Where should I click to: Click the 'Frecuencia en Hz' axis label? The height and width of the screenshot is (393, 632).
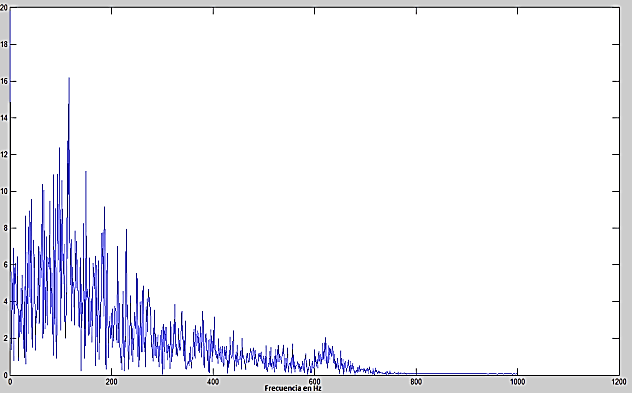click(x=293, y=389)
